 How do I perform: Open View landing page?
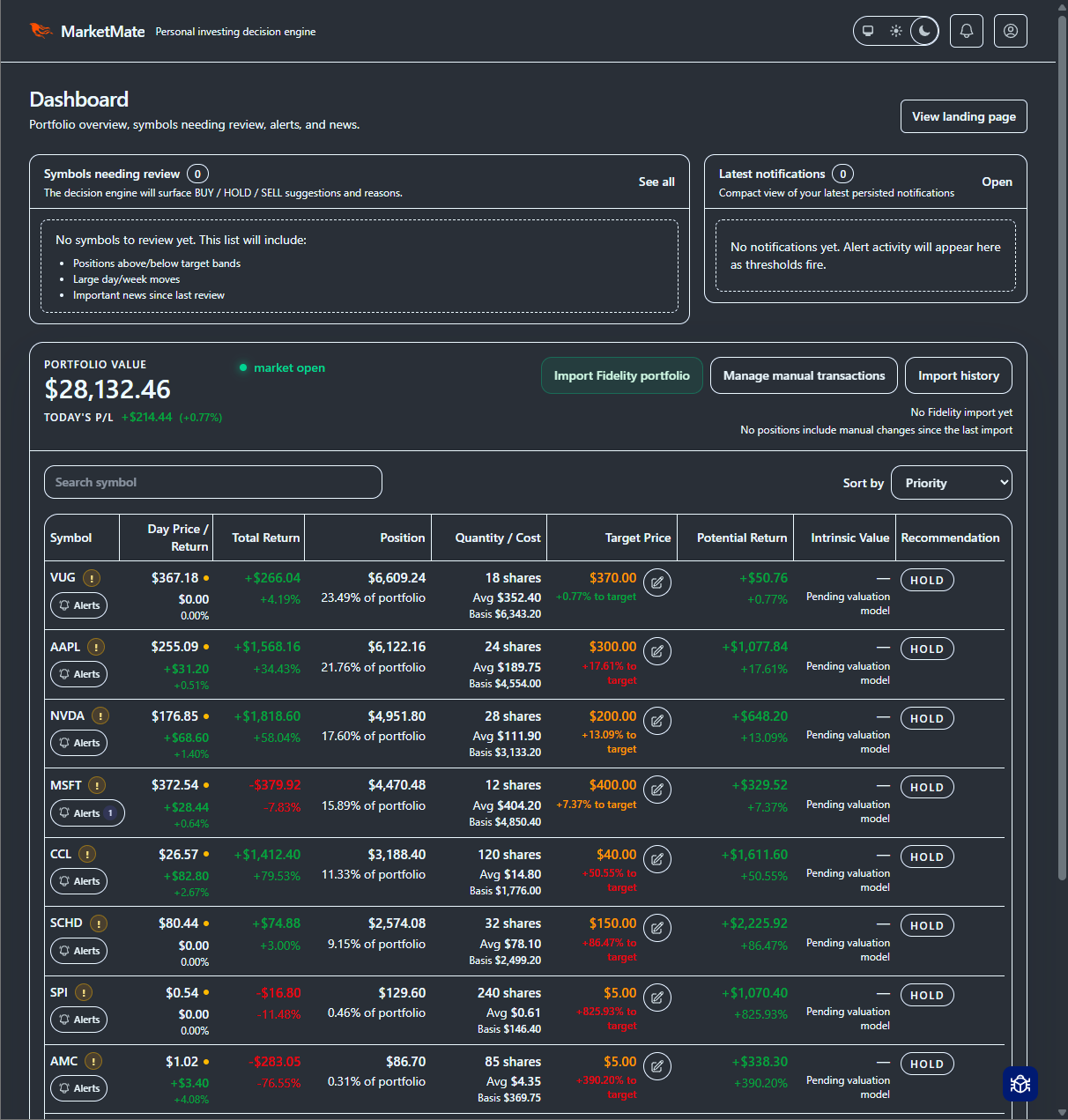(x=963, y=115)
